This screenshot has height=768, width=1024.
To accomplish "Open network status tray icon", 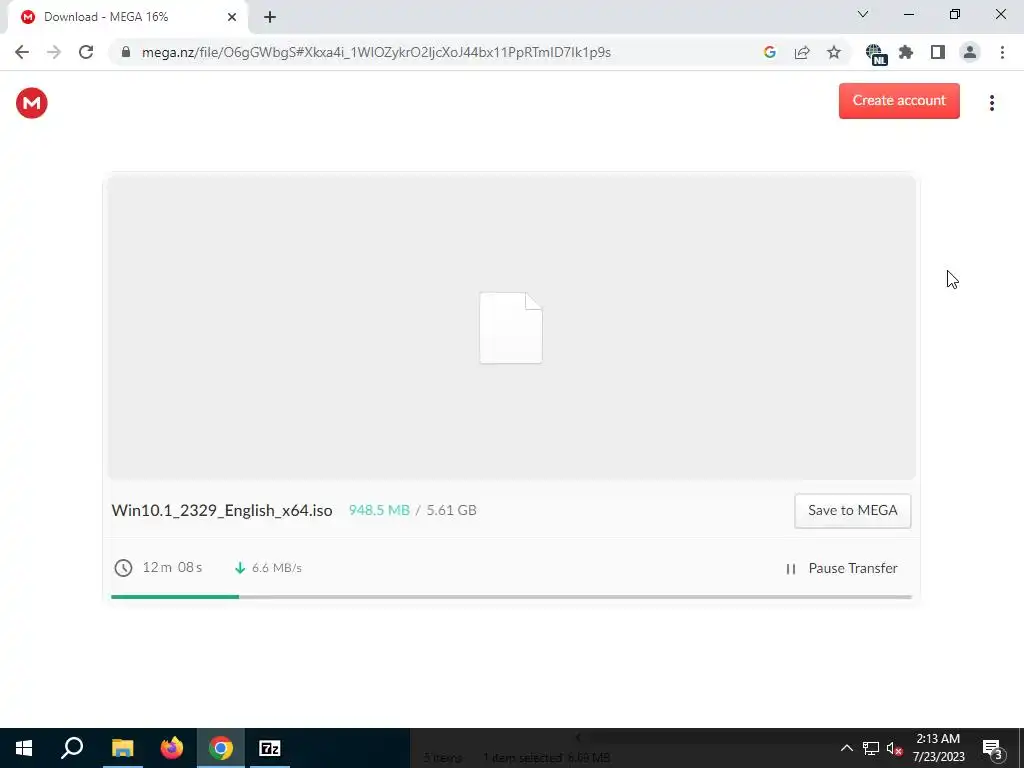I will click(x=871, y=748).
